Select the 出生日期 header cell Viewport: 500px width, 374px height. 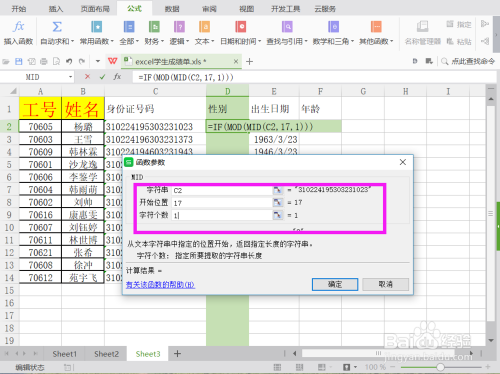(274, 108)
